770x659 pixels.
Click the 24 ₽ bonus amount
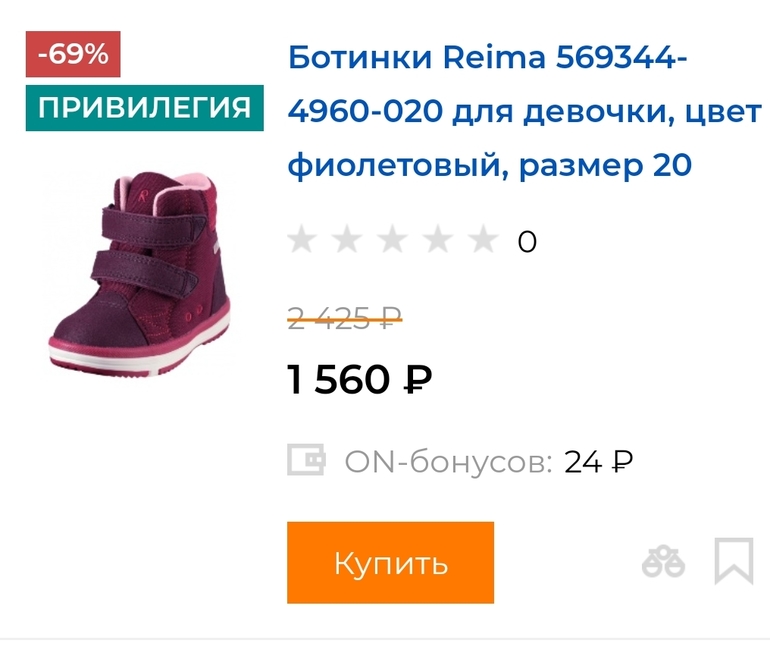(x=598, y=462)
